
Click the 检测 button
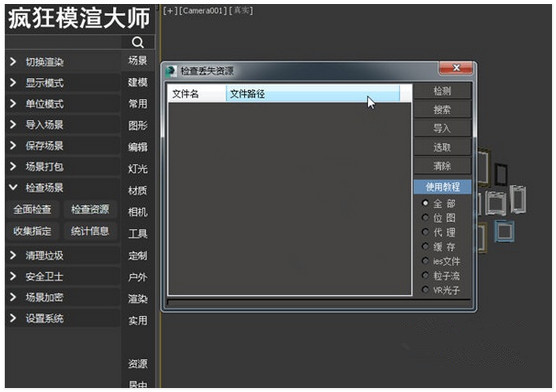(x=442, y=91)
